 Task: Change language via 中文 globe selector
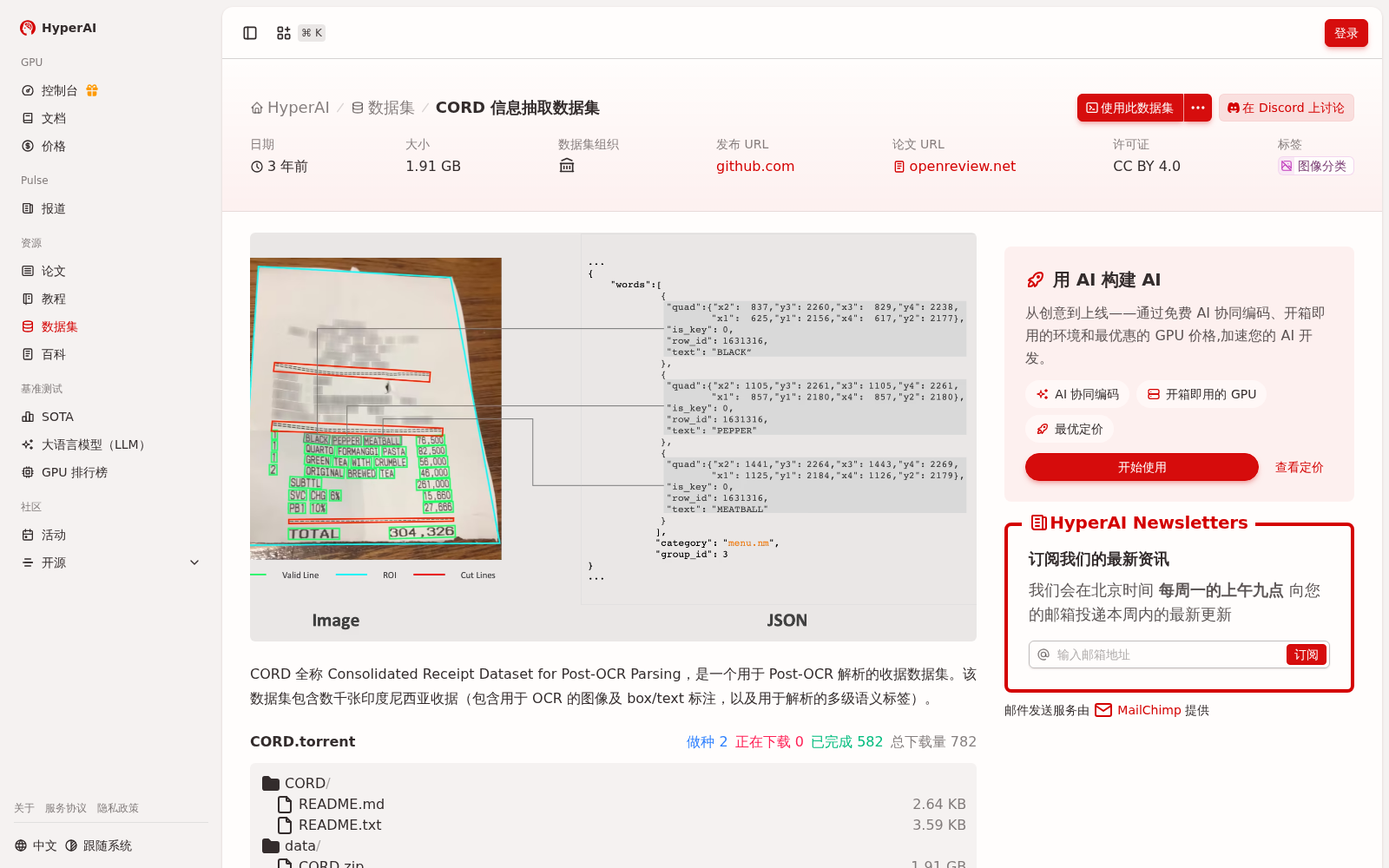[36, 845]
